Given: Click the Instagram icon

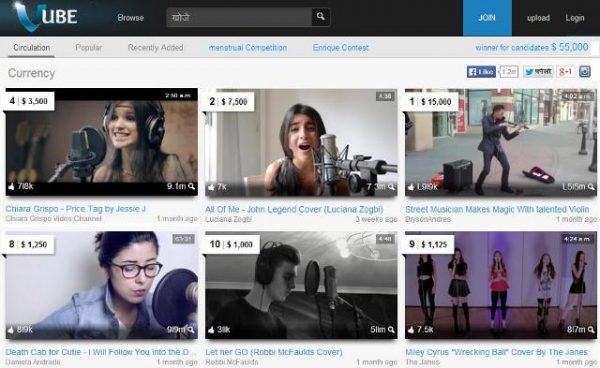Looking at the screenshot, I should point(585,72).
